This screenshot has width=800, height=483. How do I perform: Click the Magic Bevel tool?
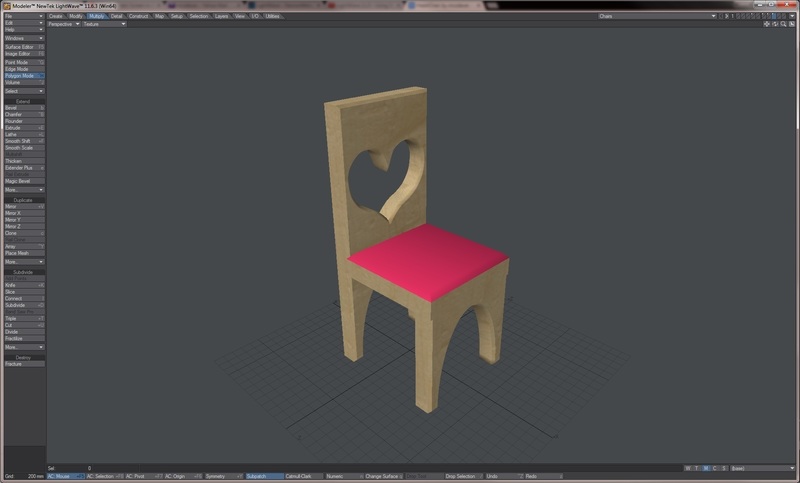(x=24, y=181)
